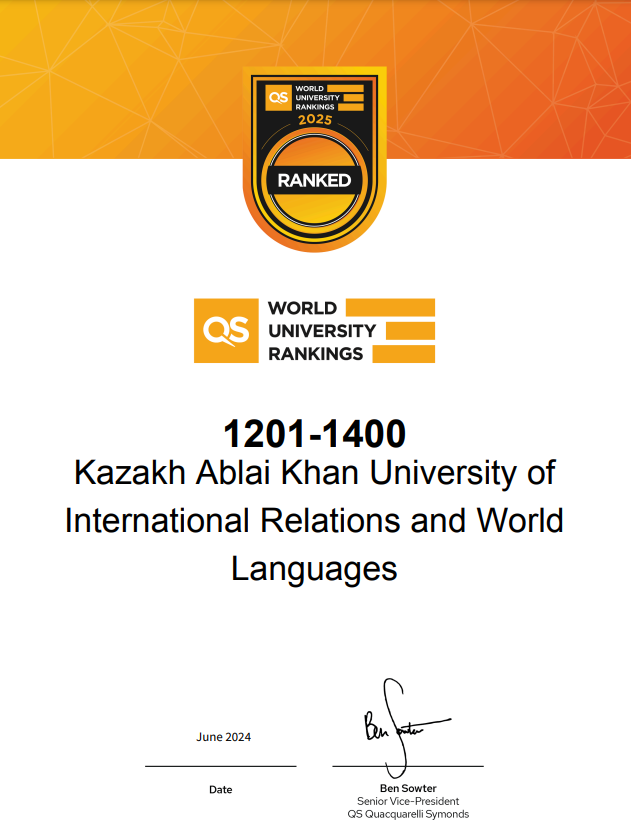Click the printed name 'Ben Sowter'

tap(408, 788)
